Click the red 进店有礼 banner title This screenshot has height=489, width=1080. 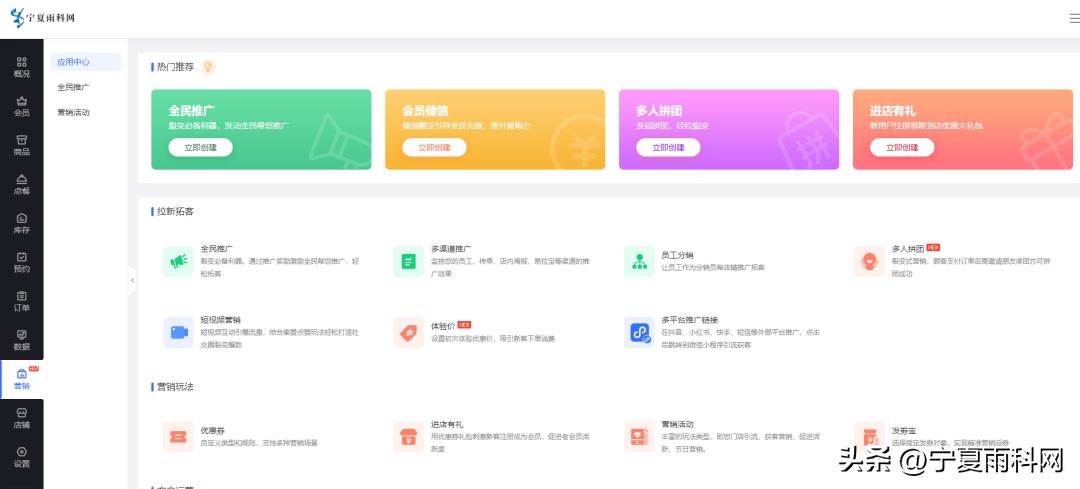click(893, 110)
